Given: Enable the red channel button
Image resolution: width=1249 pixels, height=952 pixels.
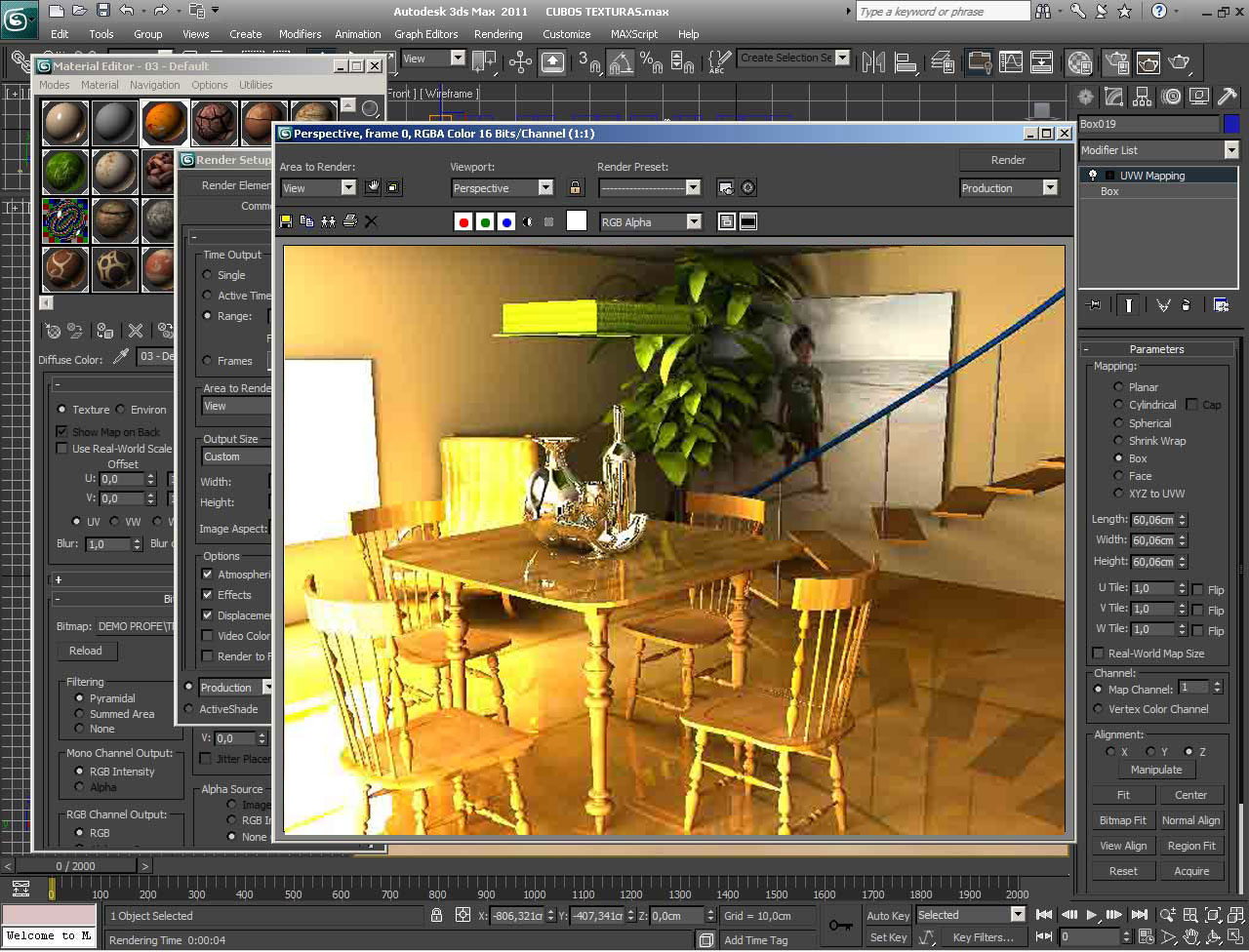Looking at the screenshot, I should coord(463,222).
